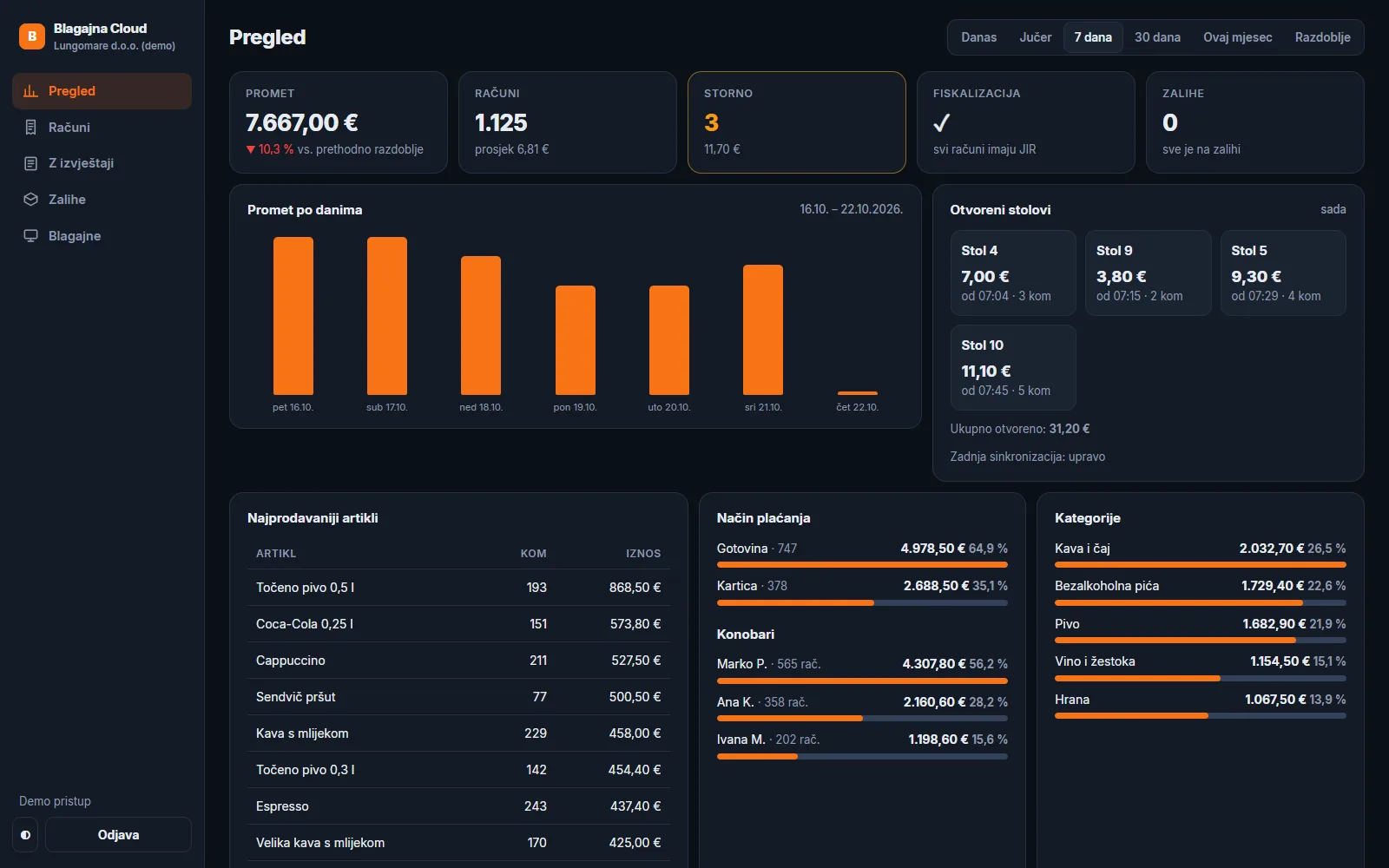The width and height of the screenshot is (1389, 868).
Task: Click the sub 17.10. revenue bar
Action: tap(386, 316)
